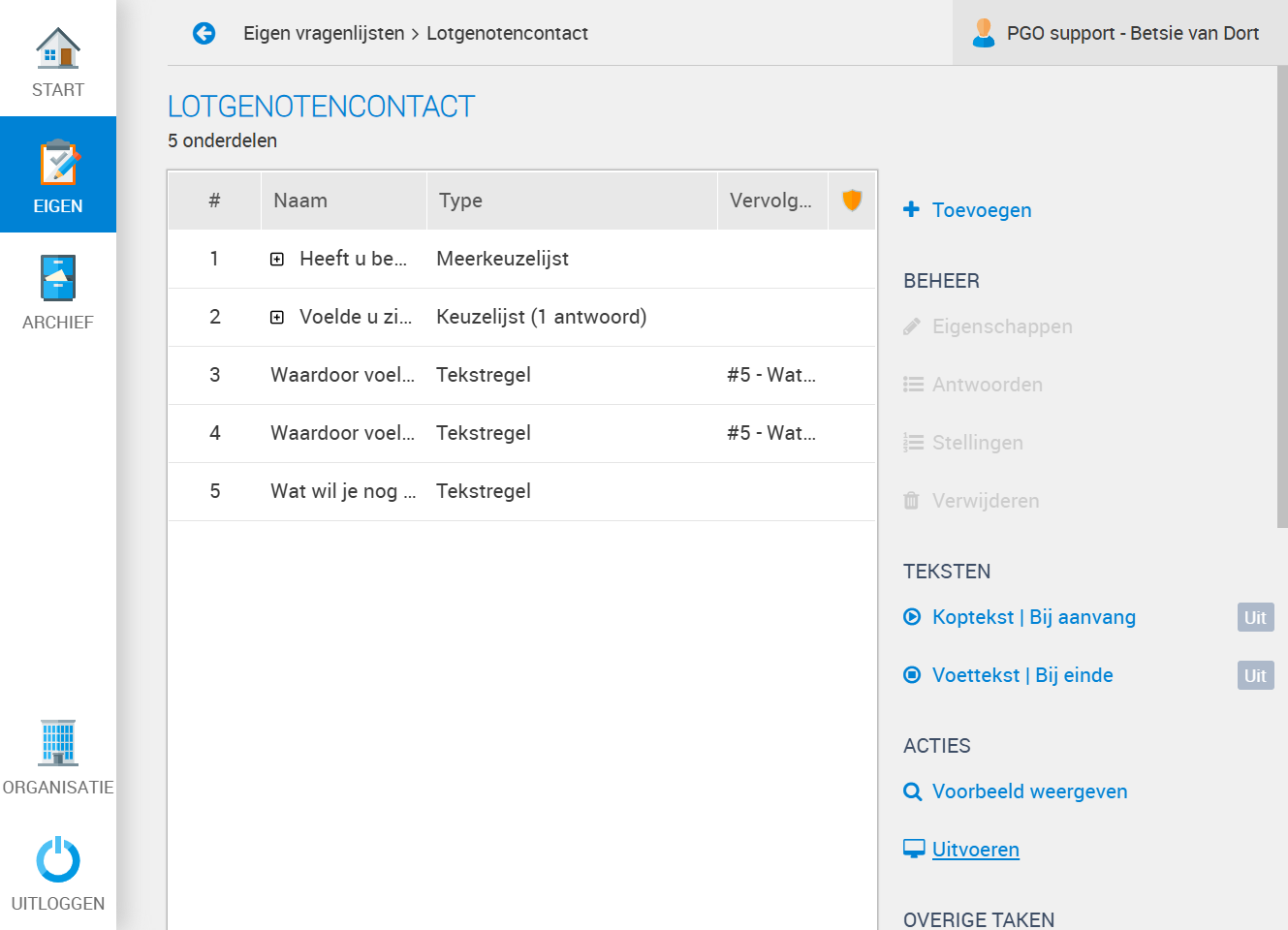Click the blue back arrow icon
Screen dimensions: 1288x930
click(x=204, y=33)
